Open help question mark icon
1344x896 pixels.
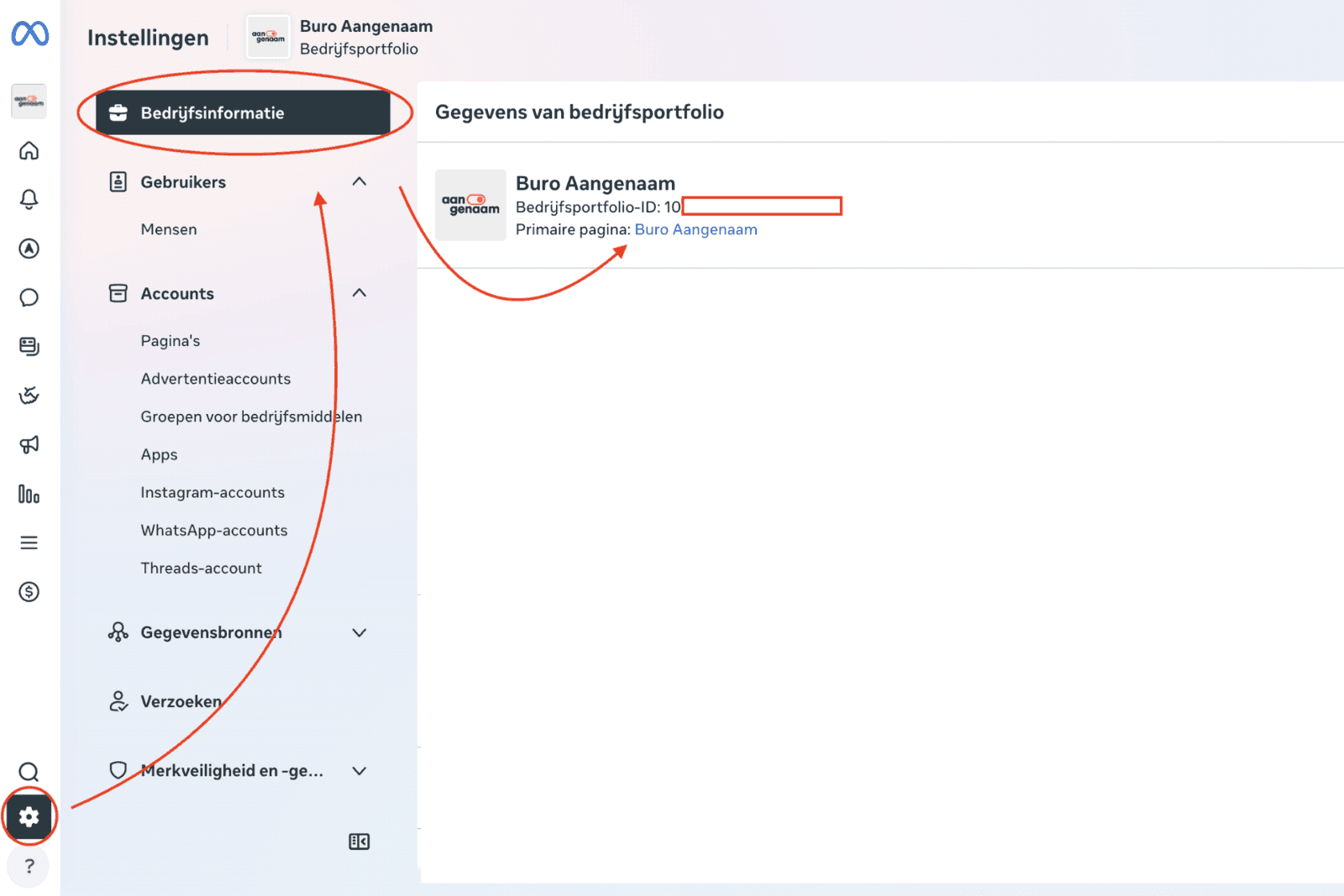pos(29,866)
